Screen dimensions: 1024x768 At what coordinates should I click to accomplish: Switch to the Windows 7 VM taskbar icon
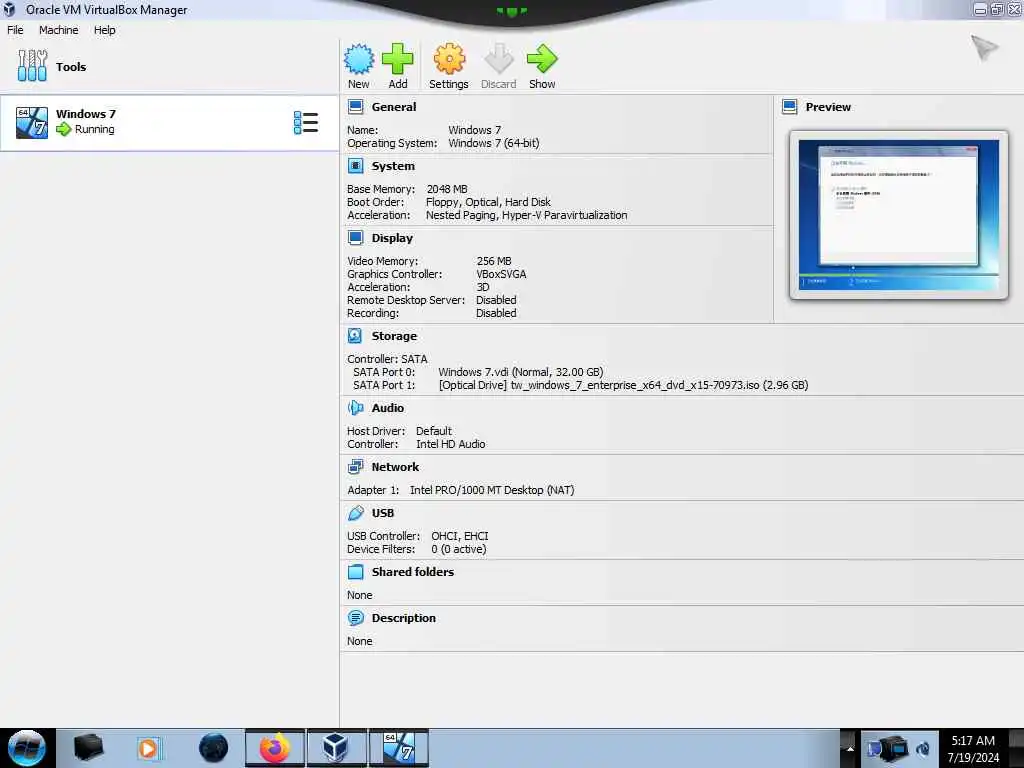[x=398, y=748]
